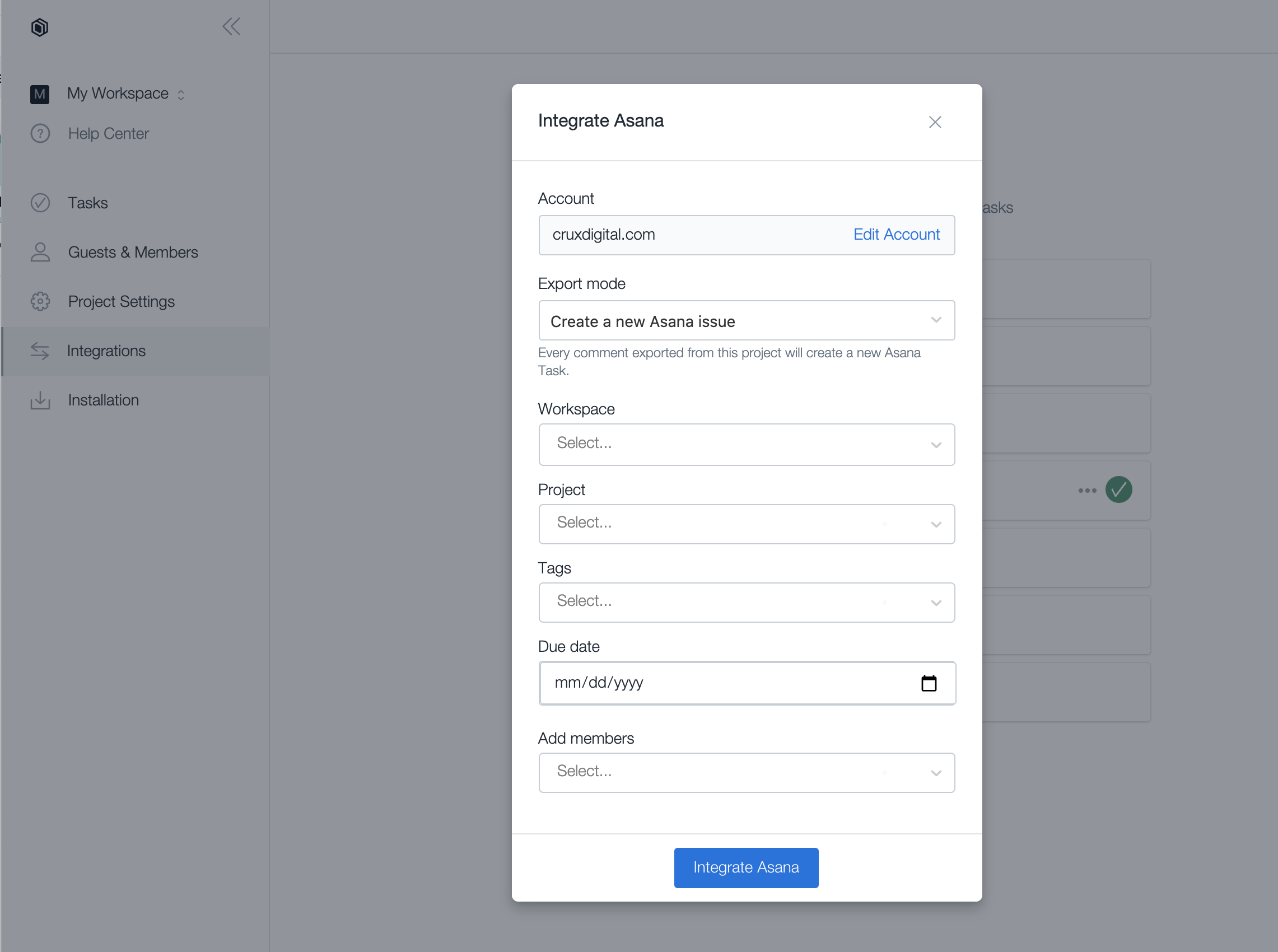This screenshot has height=952, width=1278.
Task: Open the three-dot integration options menu
Action: 1086,491
